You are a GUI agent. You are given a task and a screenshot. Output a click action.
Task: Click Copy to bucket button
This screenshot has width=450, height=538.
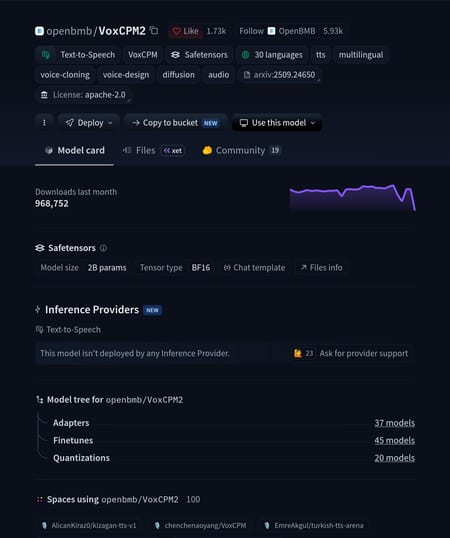pyautogui.click(x=175, y=123)
